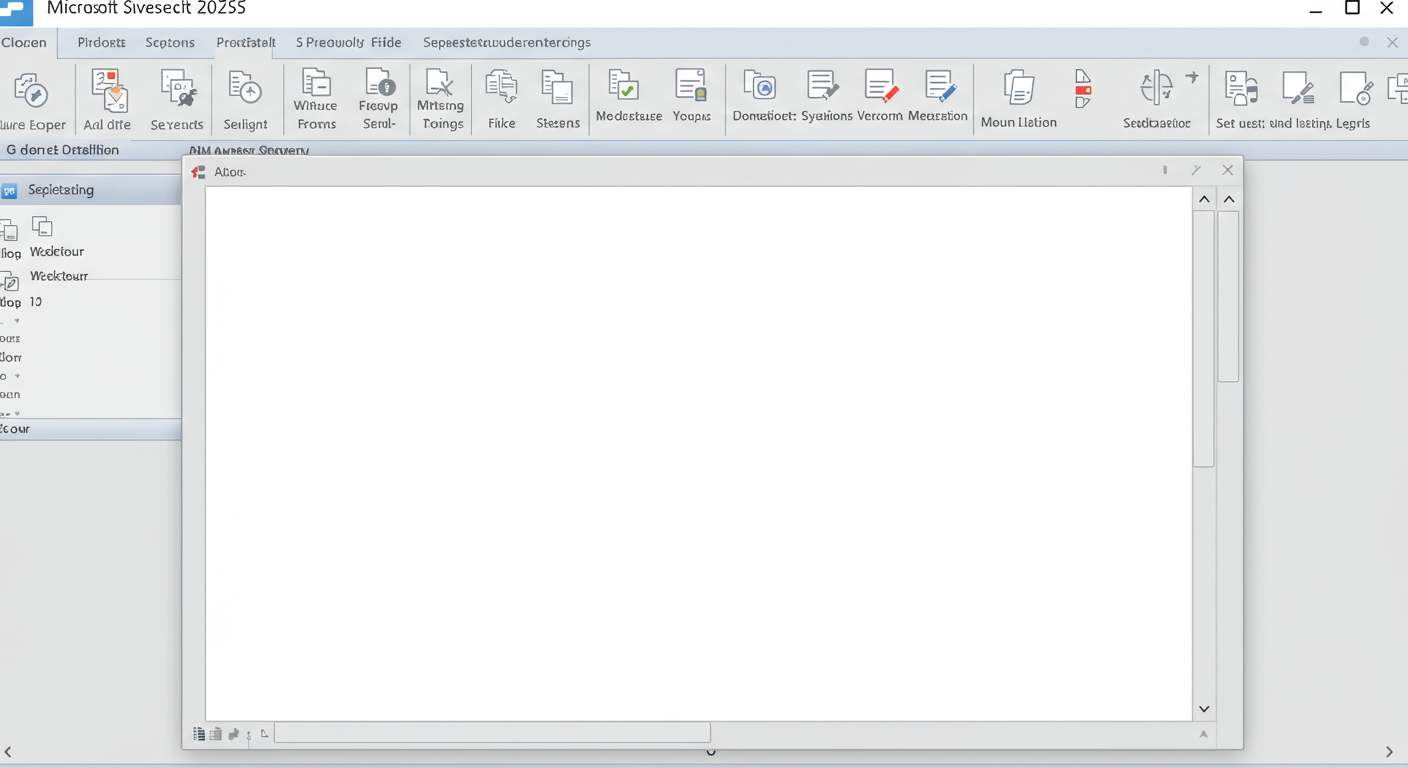This screenshot has height=768, width=1408.
Task: Click the Youps document icon
Action: 691,89
